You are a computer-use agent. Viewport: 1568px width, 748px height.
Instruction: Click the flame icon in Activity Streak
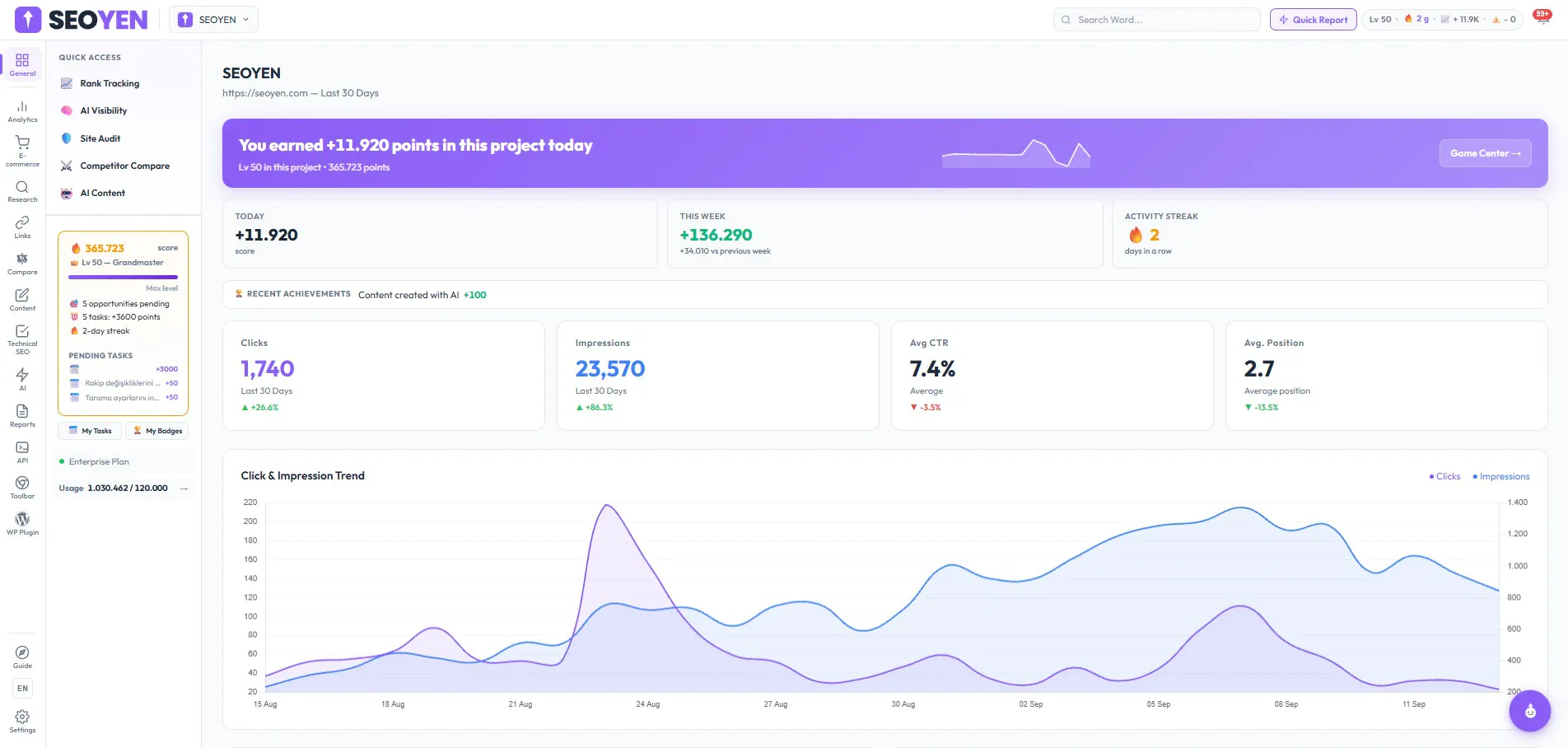1136,235
